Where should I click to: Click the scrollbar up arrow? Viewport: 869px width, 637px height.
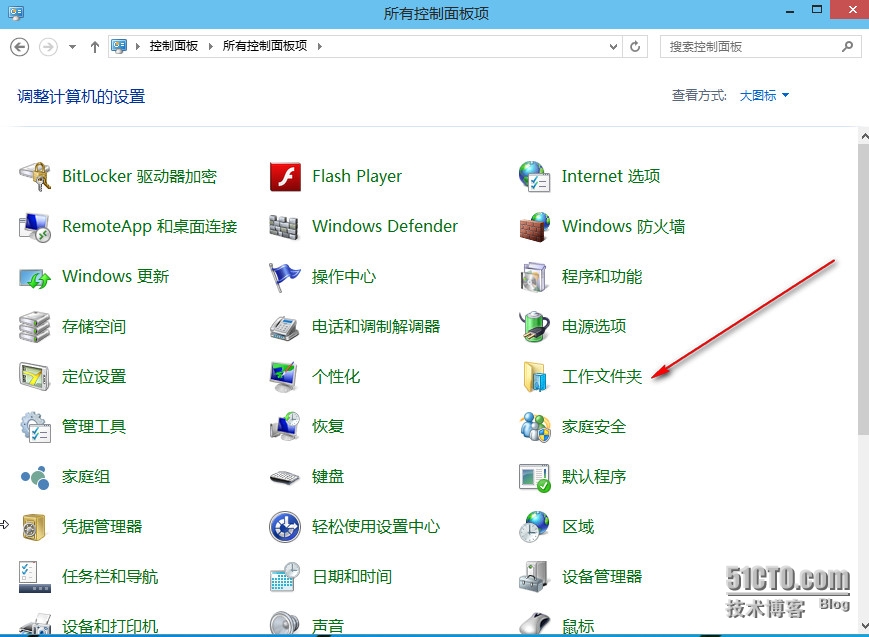(864, 136)
